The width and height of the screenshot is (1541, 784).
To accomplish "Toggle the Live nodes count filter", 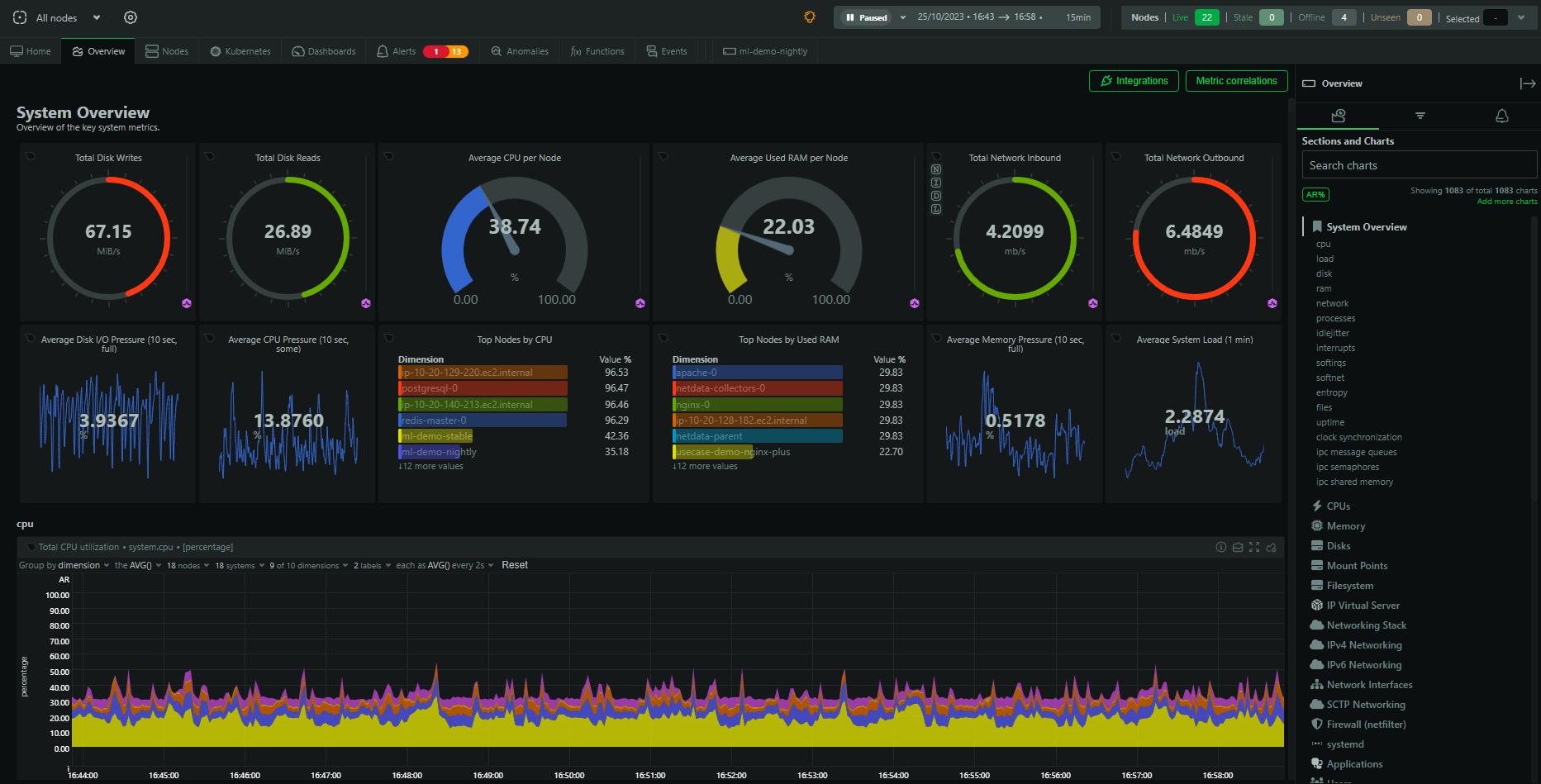I will [x=1206, y=17].
